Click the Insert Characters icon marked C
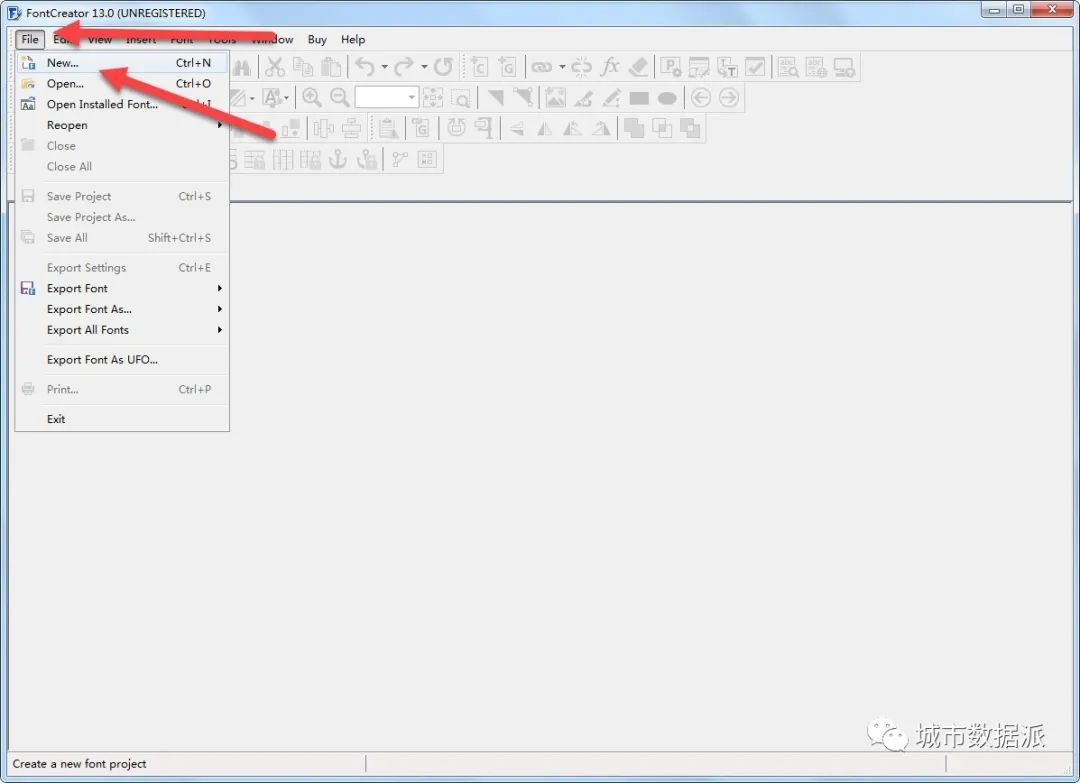Image resolution: width=1080 pixels, height=783 pixels. pyautogui.click(x=479, y=67)
